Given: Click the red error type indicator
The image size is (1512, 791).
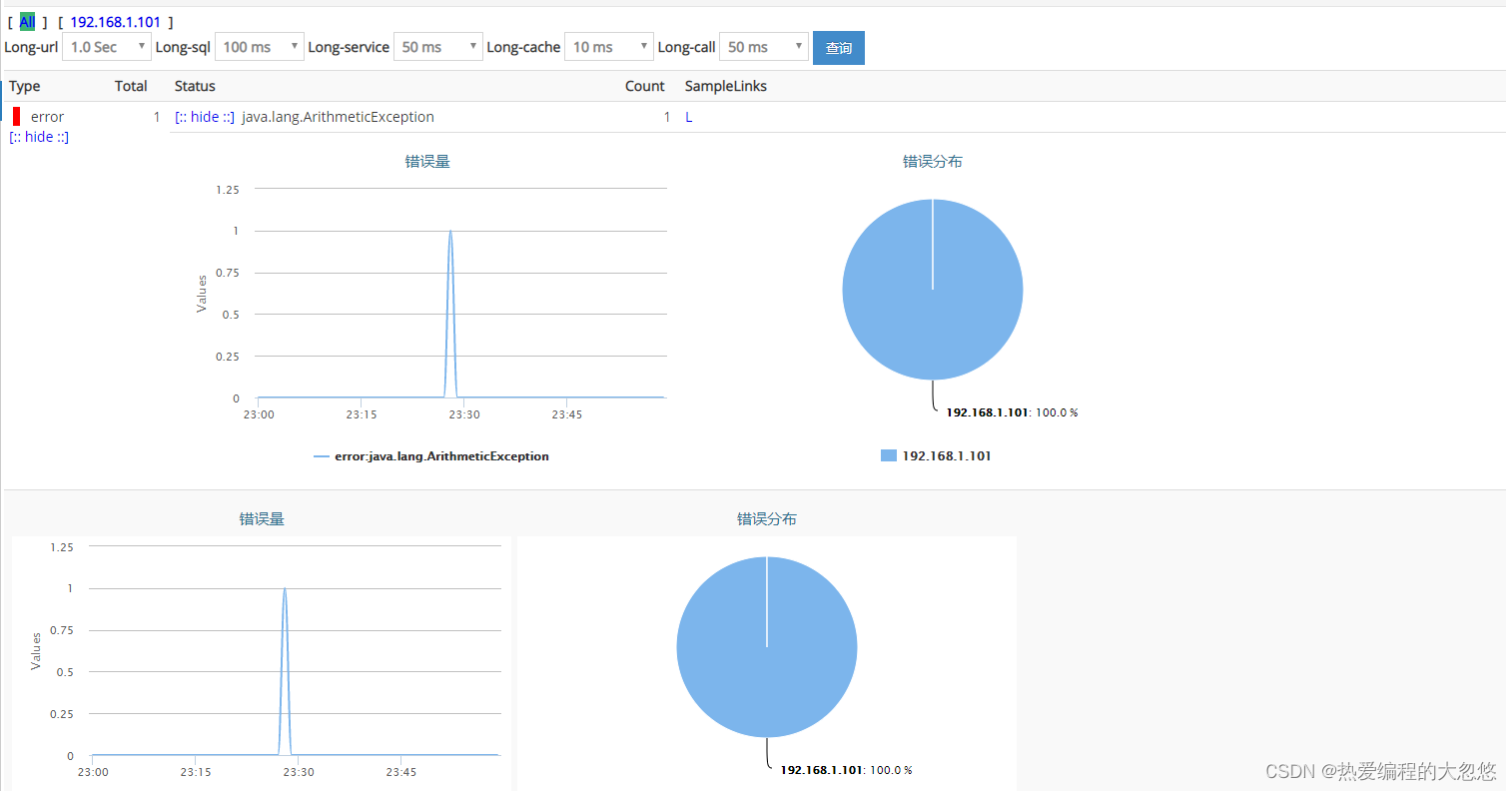Looking at the screenshot, I should (x=16, y=117).
